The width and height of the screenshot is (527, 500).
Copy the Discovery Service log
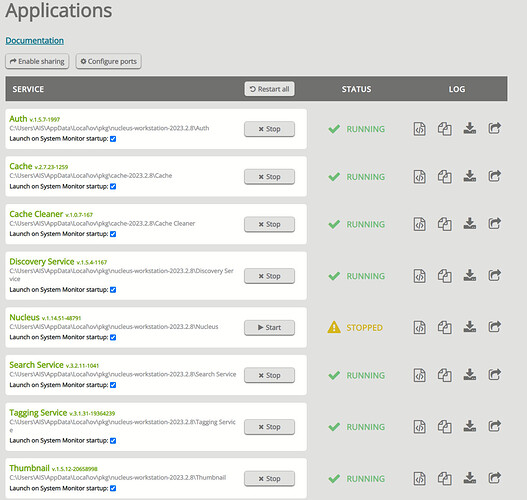(444, 276)
